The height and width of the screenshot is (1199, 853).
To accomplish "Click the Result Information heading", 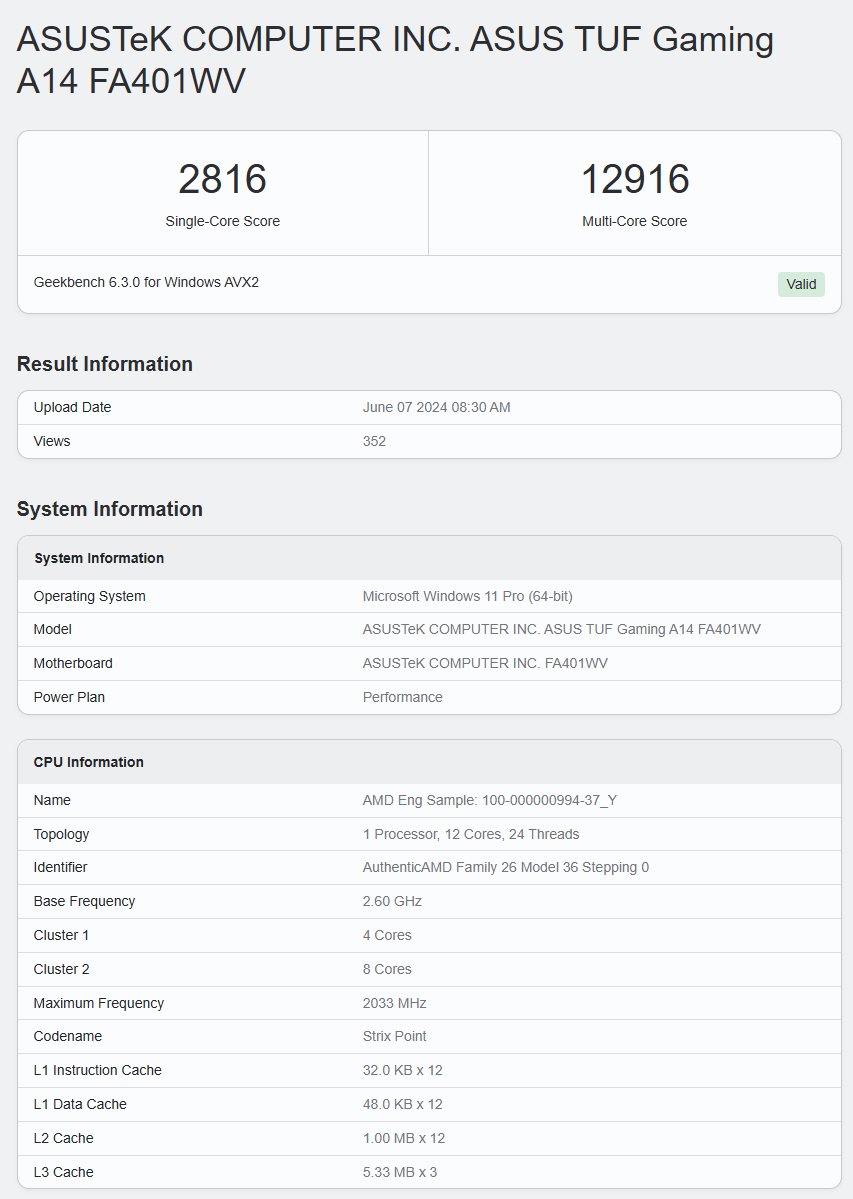I will [105, 364].
